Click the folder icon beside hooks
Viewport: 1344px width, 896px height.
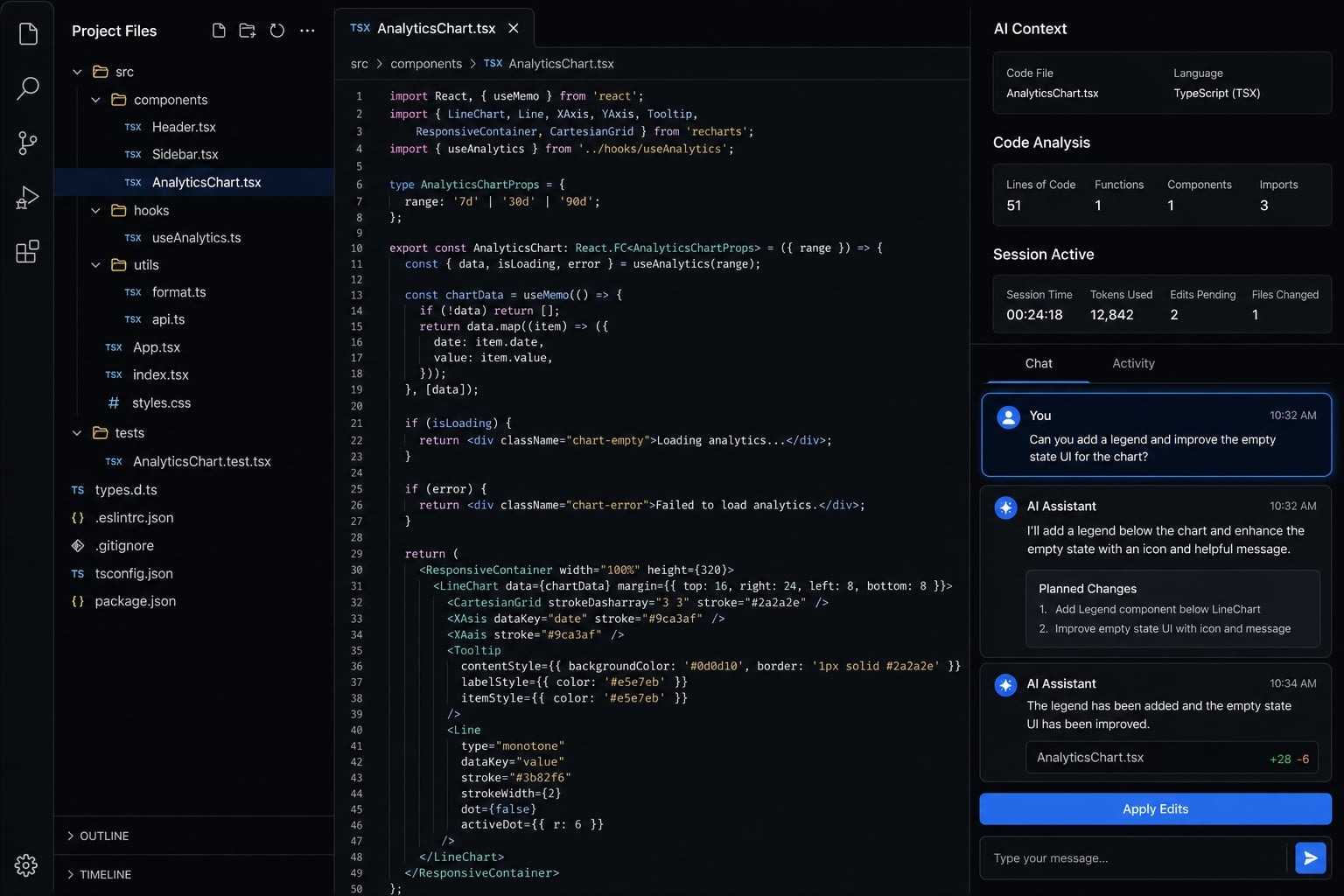pos(119,210)
